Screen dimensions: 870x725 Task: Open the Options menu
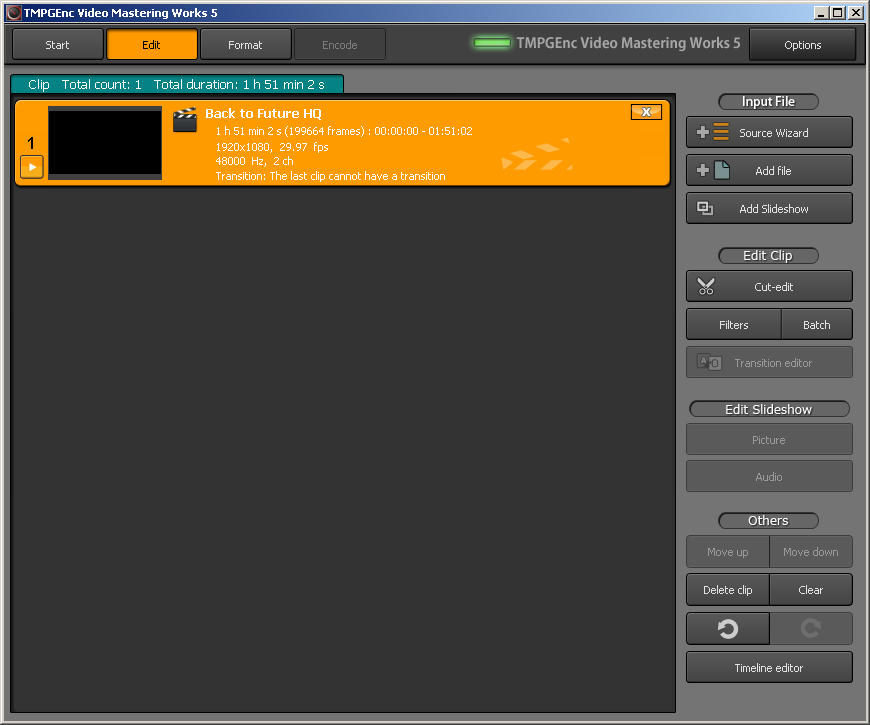coord(802,45)
